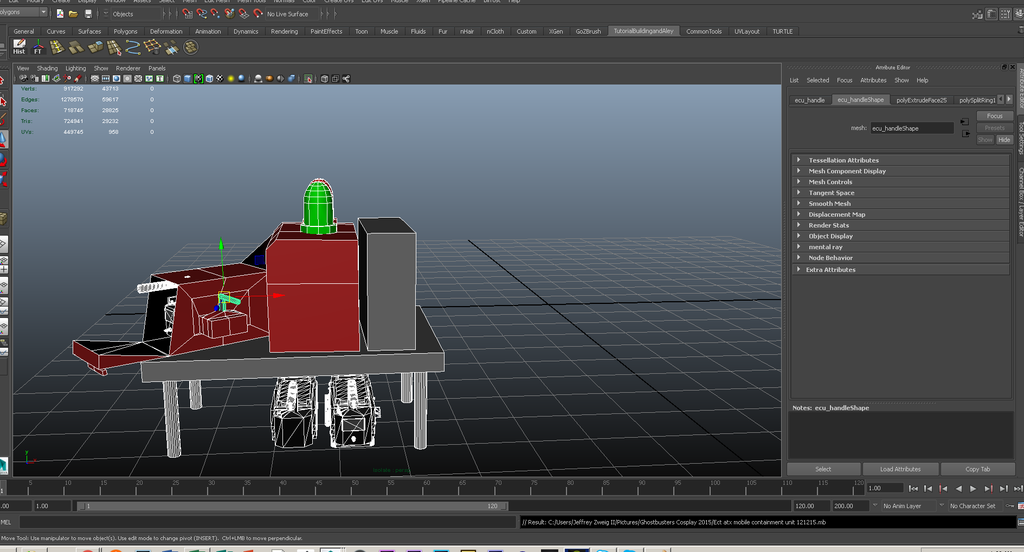The image size is (1024, 552).
Task: Click the Hist shelf icon
Action: [x=19, y=47]
